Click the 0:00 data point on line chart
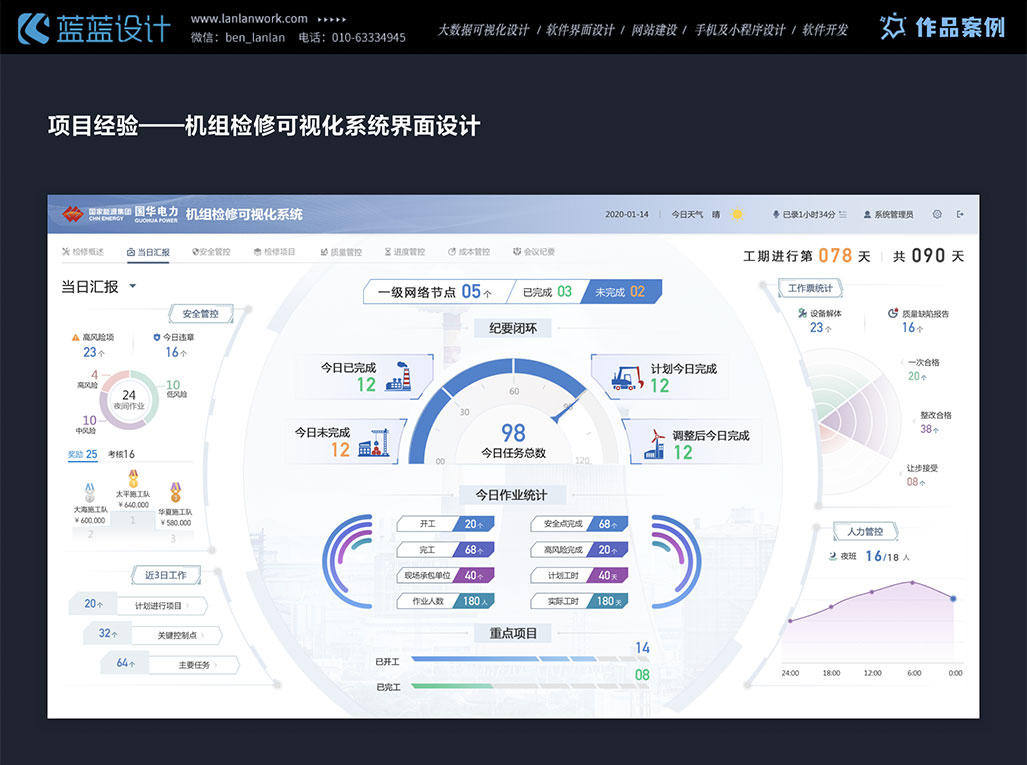1027x765 pixels. click(953, 598)
